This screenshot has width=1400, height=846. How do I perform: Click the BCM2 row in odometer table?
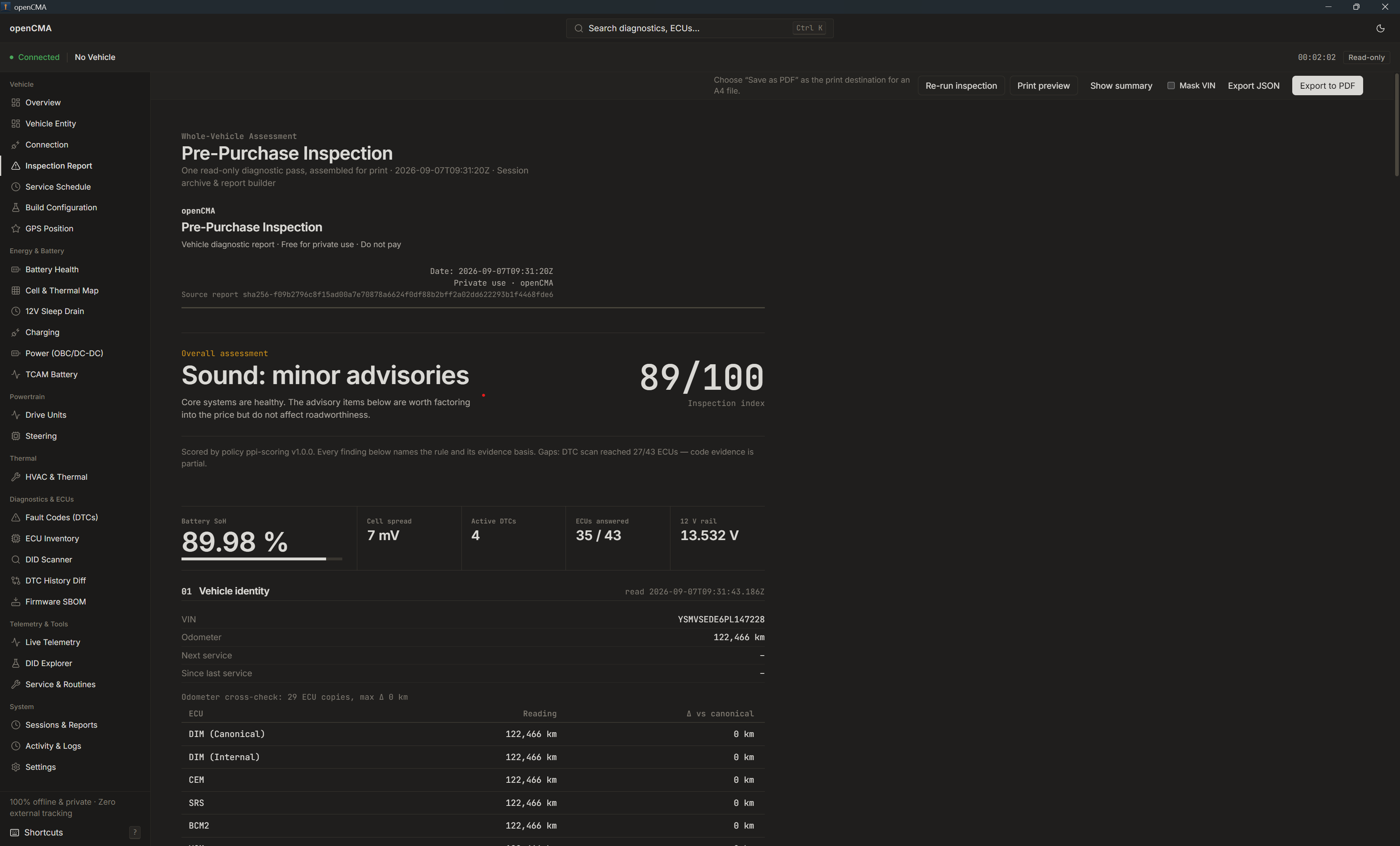[x=473, y=826]
